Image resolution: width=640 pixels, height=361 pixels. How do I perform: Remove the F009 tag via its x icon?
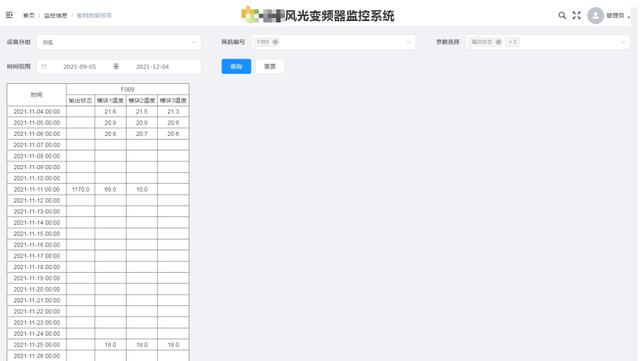[275, 42]
